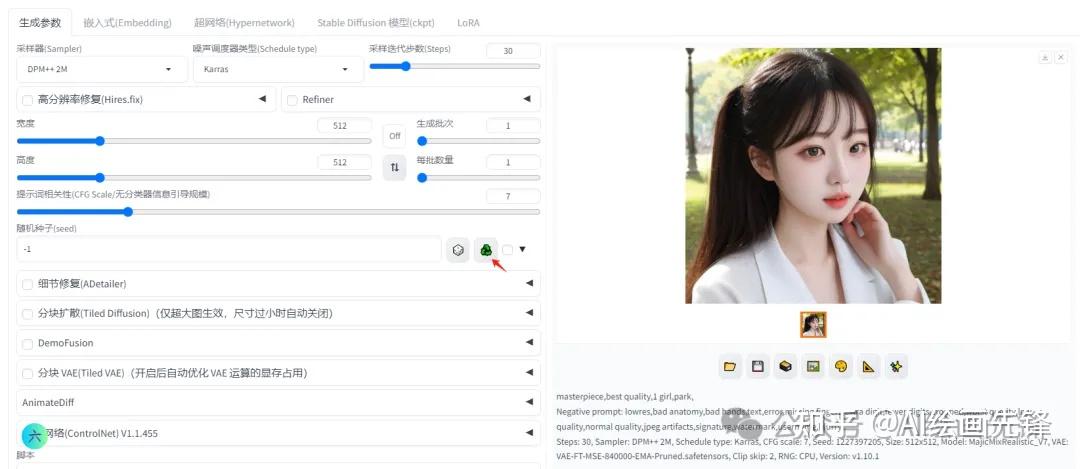Click the 高度 number field showing 512
Viewport: 1080px width, 469px height.
[x=344, y=163]
